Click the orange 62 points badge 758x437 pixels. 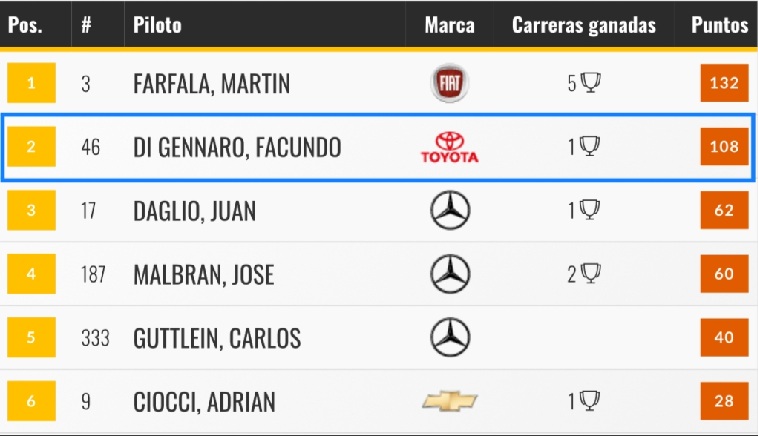click(724, 210)
